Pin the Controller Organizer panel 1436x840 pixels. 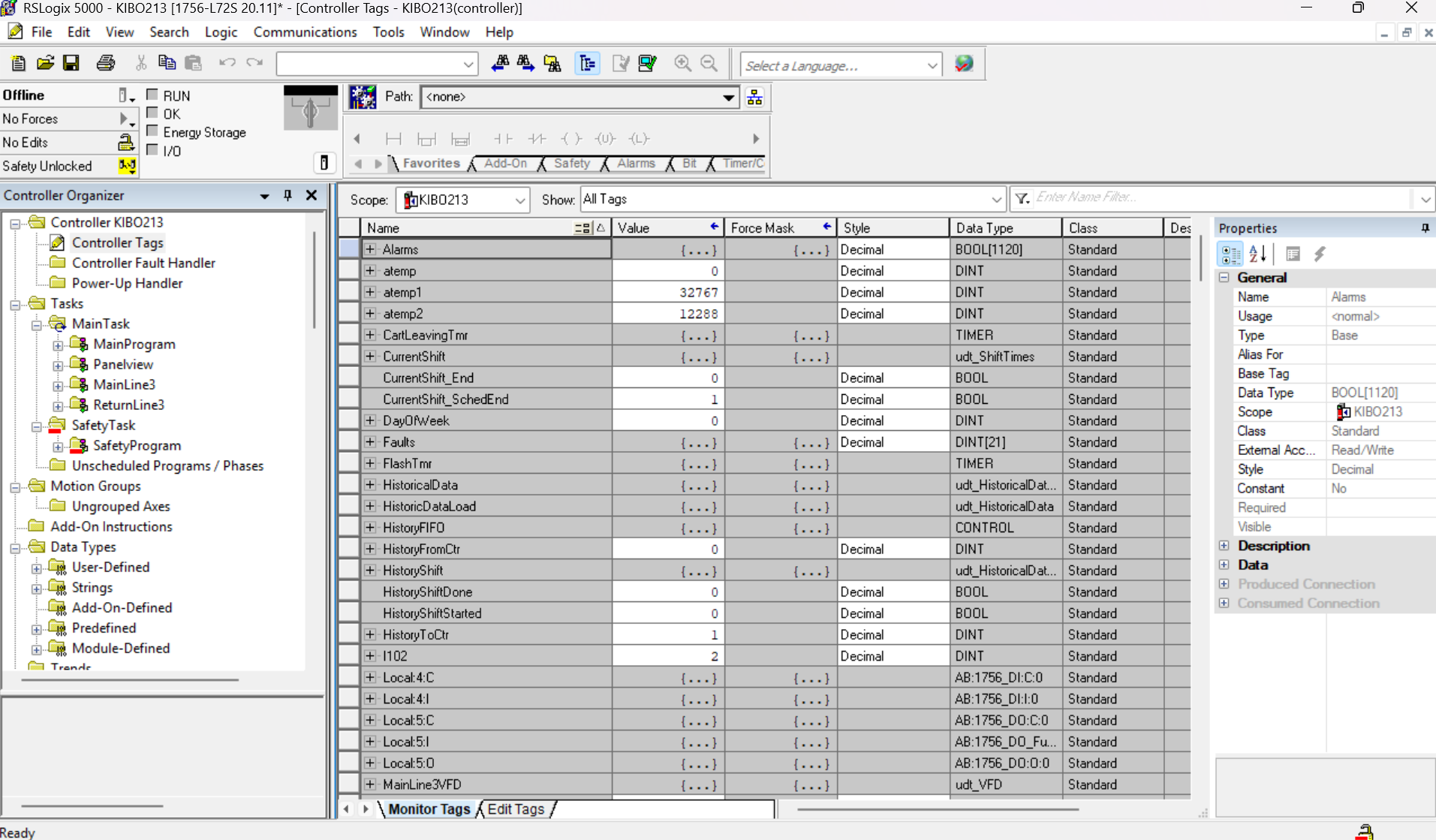(x=288, y=195)
